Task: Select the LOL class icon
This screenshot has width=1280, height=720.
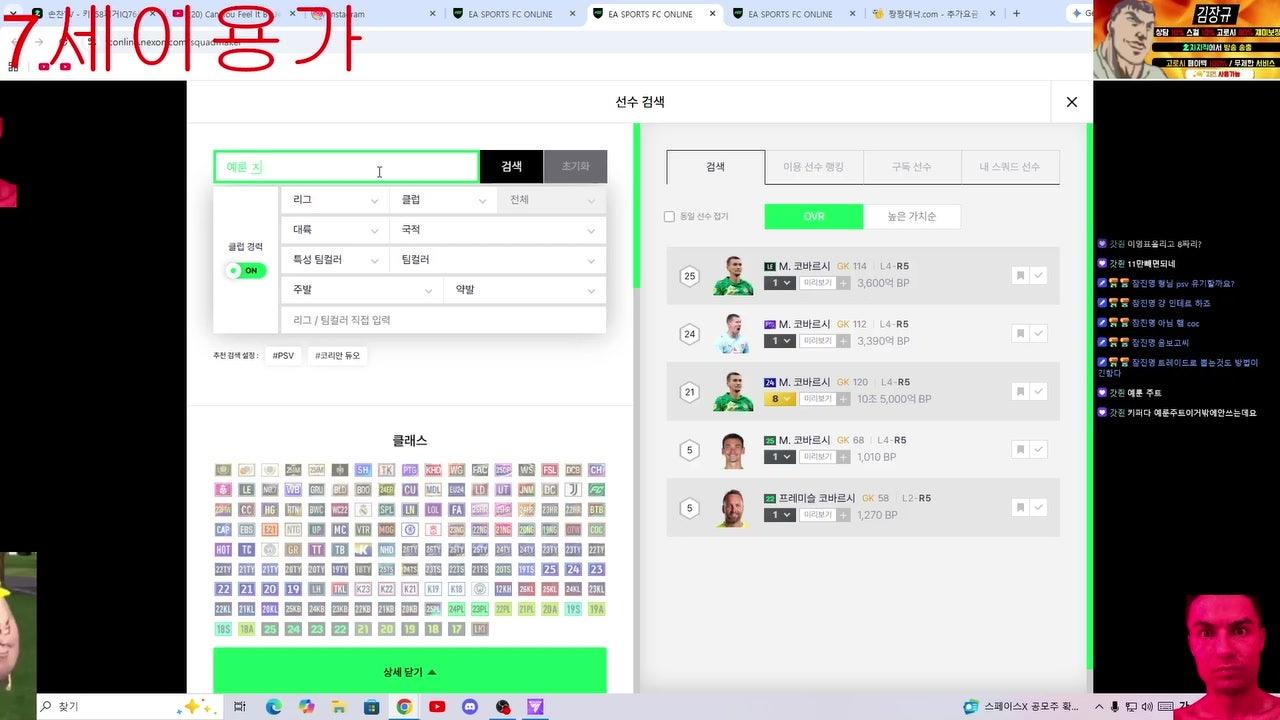Action: (x=433, y=510)
